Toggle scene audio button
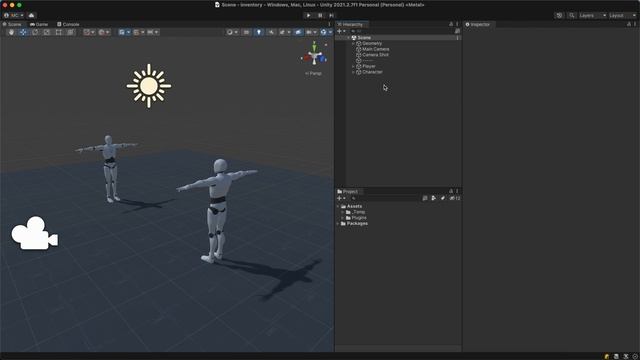Screen dimensions: 640x360 pyautogui.click(x=271, y=32)
